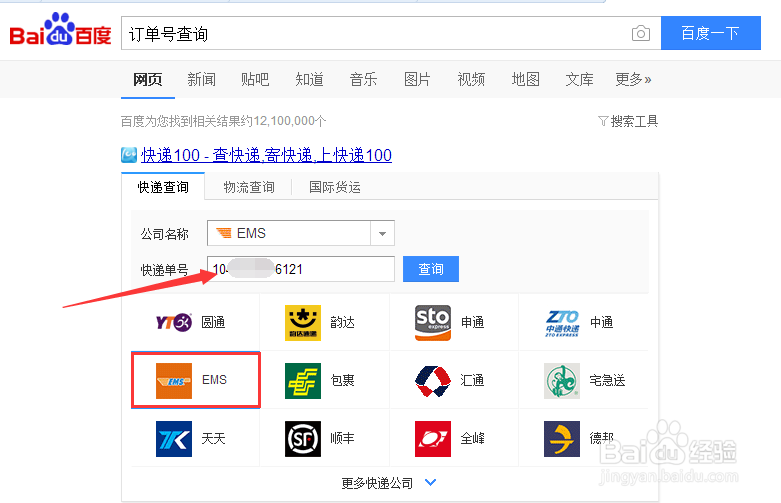781x503 pixels.
Task: Click the blue 查询 button
Action: (x=431, y=269)
